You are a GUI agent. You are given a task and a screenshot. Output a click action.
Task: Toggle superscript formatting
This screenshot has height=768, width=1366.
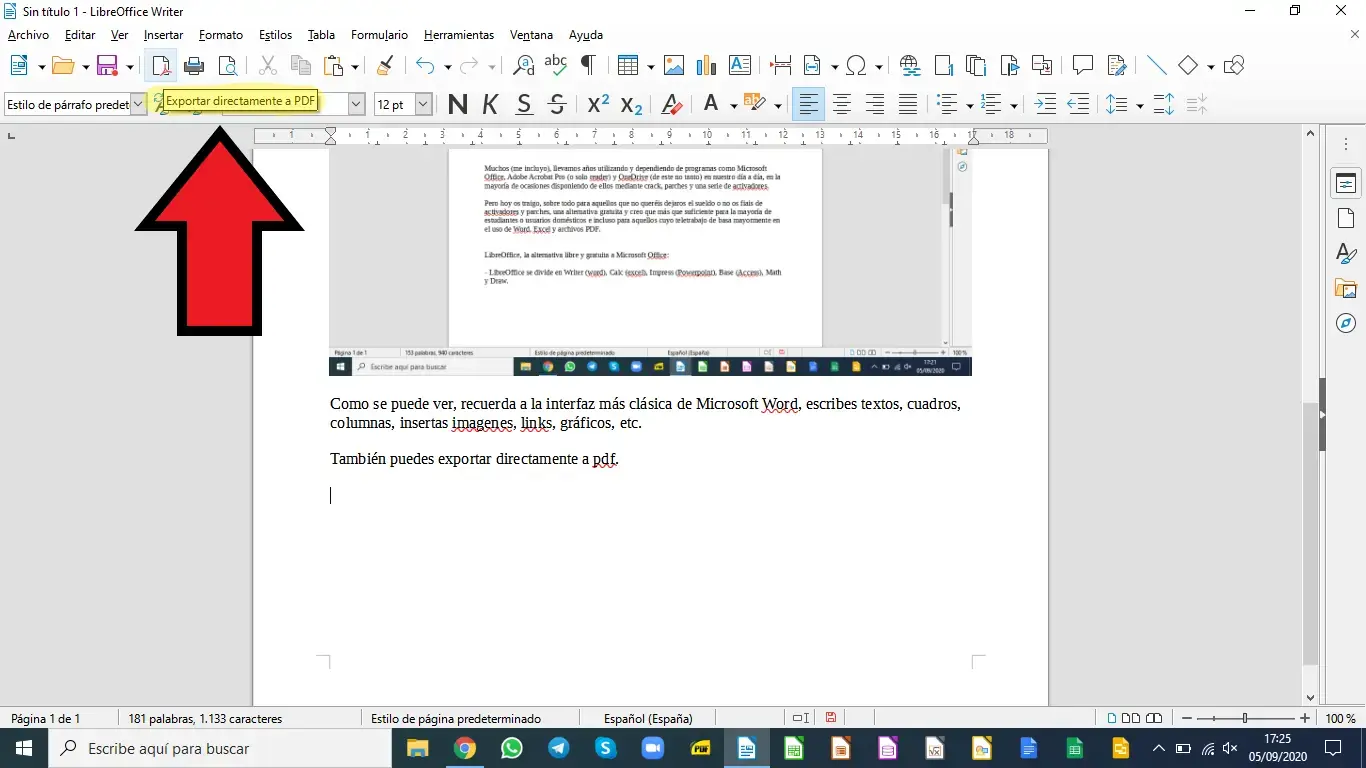click(x=598, y=104)
